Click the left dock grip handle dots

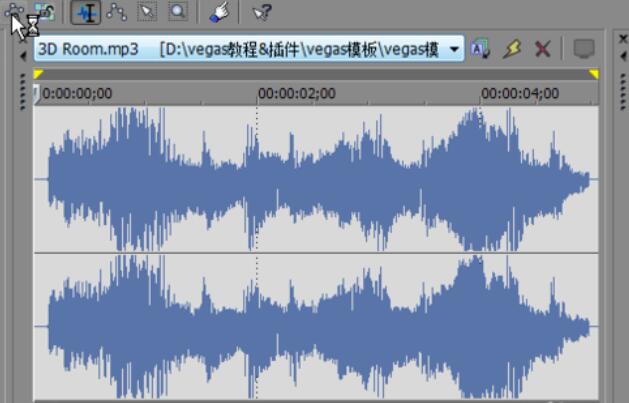point(23,91)
